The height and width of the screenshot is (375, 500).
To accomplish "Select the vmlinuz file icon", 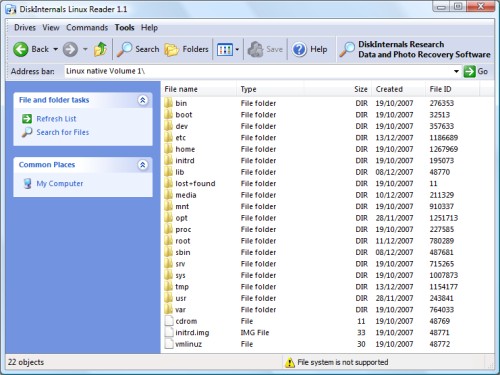I will [x=169, y=344].
